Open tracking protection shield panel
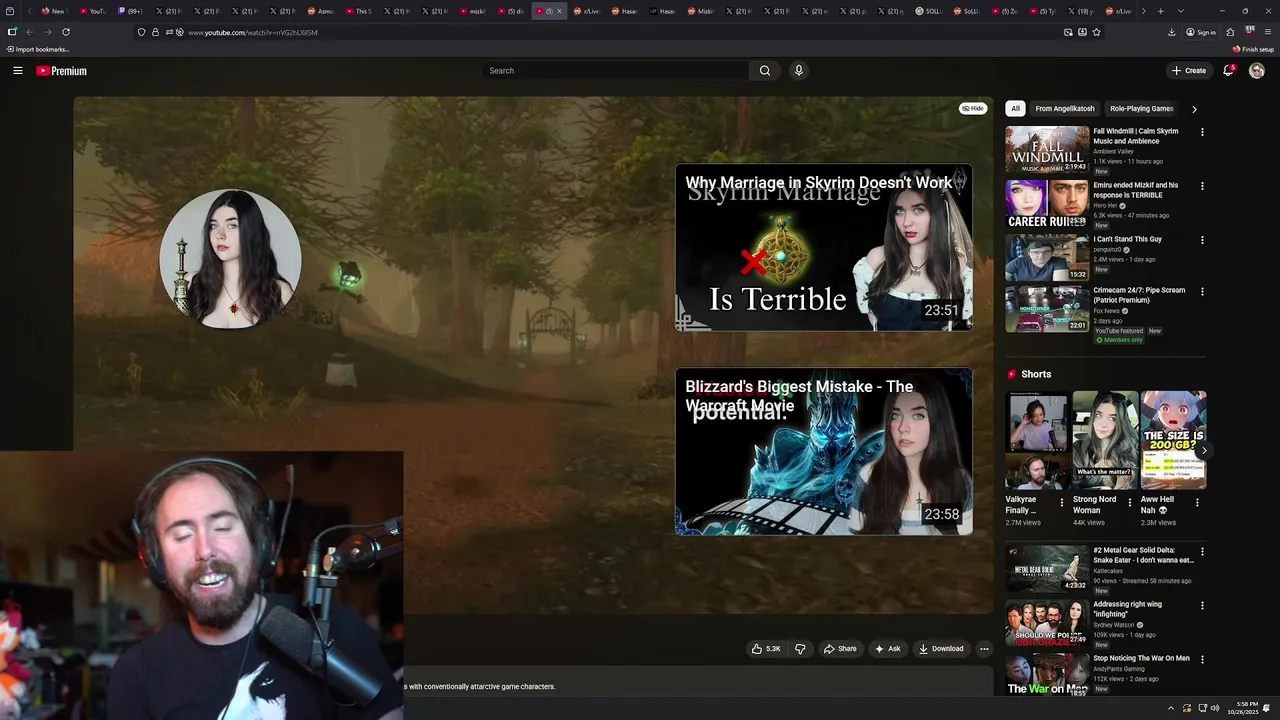 pyautogui.click(x=141, y=32)
